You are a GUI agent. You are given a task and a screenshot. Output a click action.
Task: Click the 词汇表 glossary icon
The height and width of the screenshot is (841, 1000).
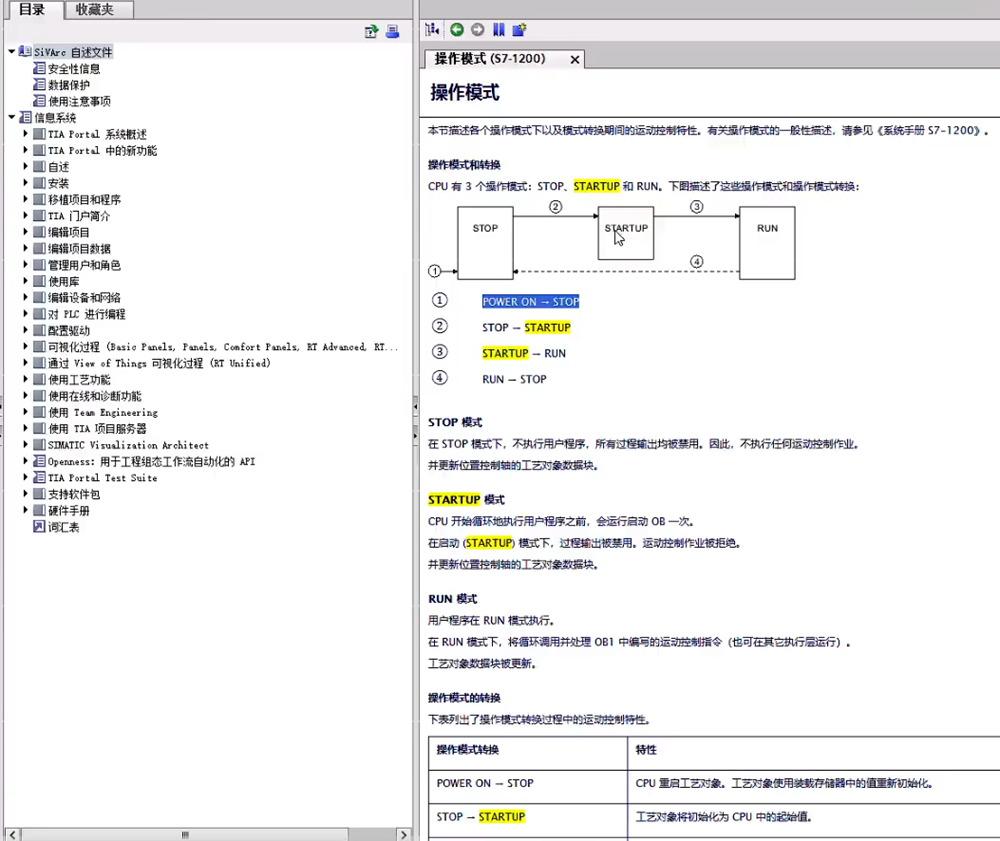(x=39, y=527)
